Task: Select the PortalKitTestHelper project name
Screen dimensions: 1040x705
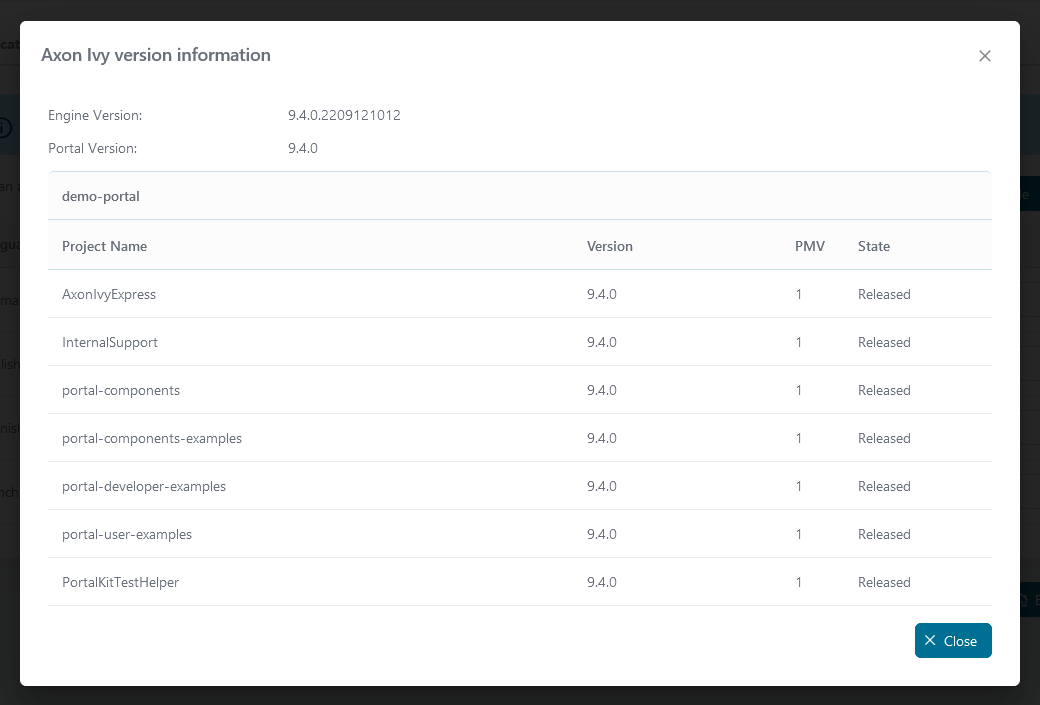Action: [x=120, y=582]
